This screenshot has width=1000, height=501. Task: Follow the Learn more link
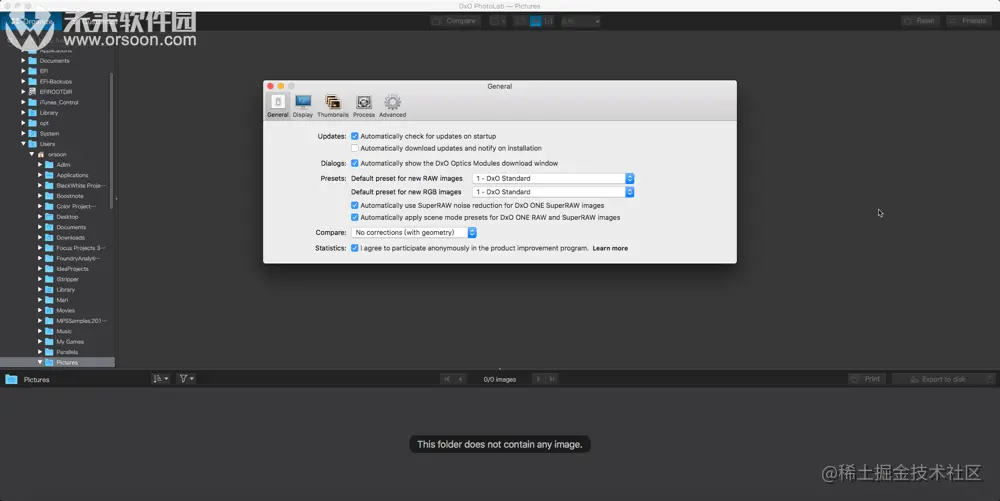click(x=610, y=248)
